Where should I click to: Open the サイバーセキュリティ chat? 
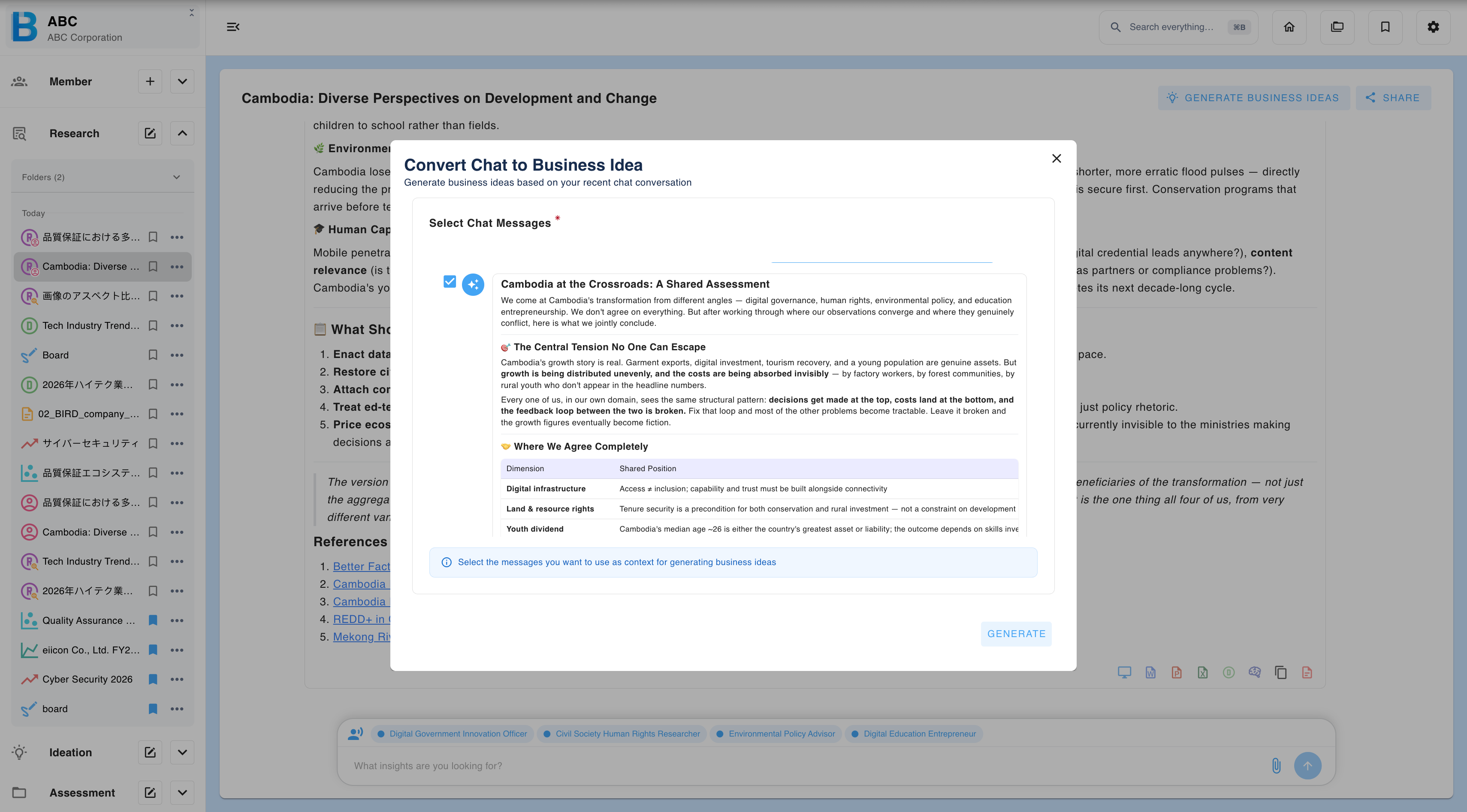click(x=90, y=443)
